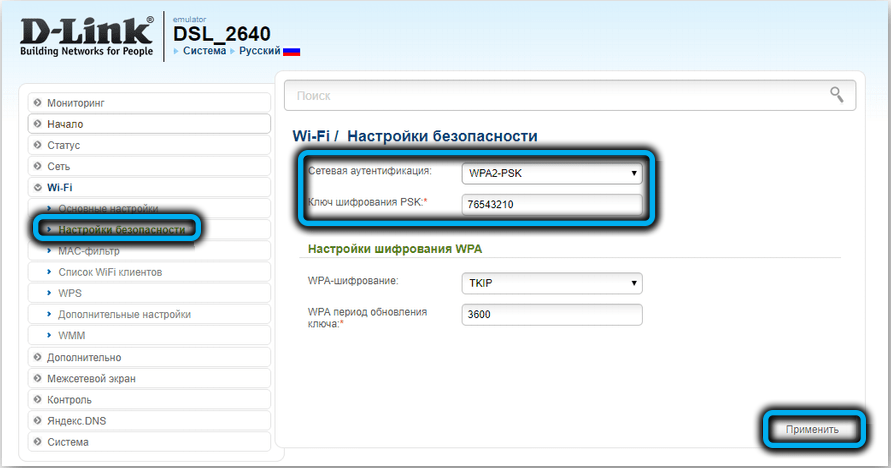The width and height of the screenshot is (891, 468).
Task: Click the Ключ шифрования PSK field
Action: (552, 205)
